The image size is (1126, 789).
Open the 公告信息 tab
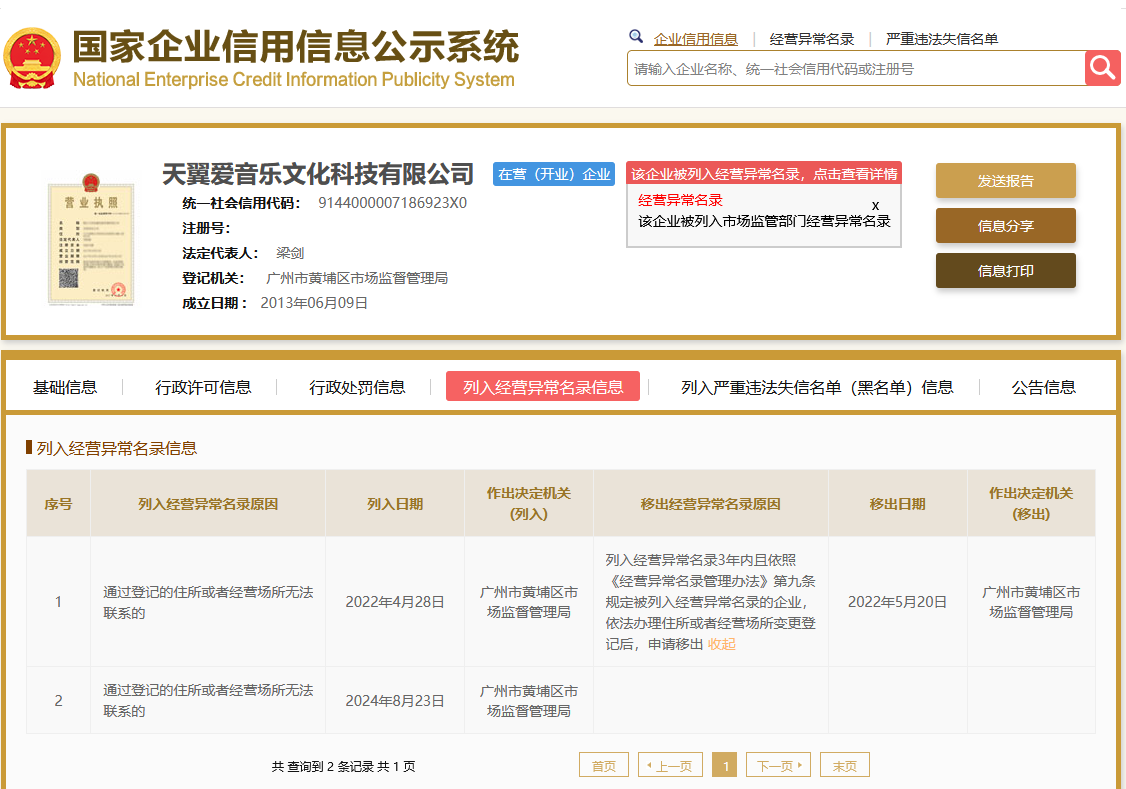(x=1043, y=388)
